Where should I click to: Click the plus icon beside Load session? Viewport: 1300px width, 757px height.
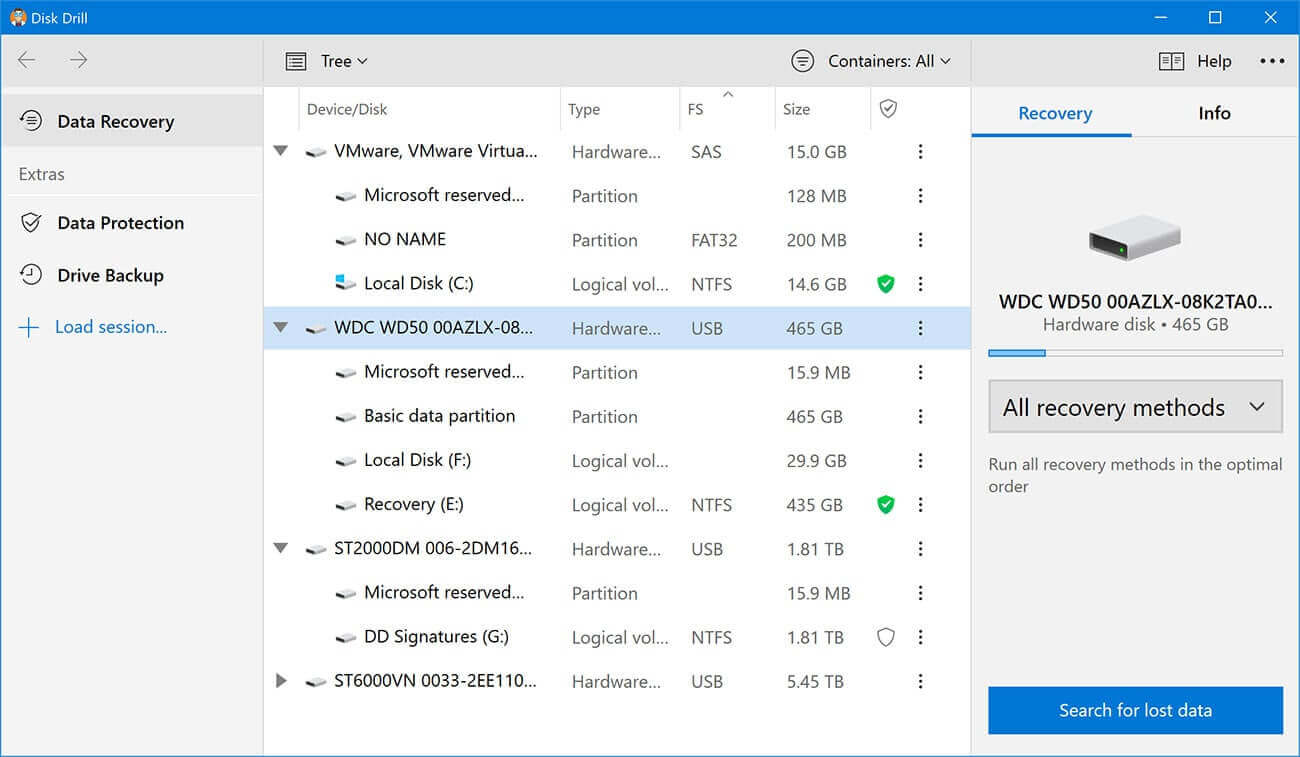[x=30, y=327]
